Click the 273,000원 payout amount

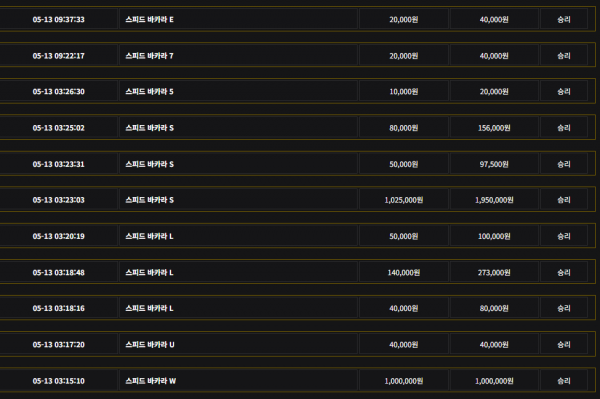click(494, 272)
